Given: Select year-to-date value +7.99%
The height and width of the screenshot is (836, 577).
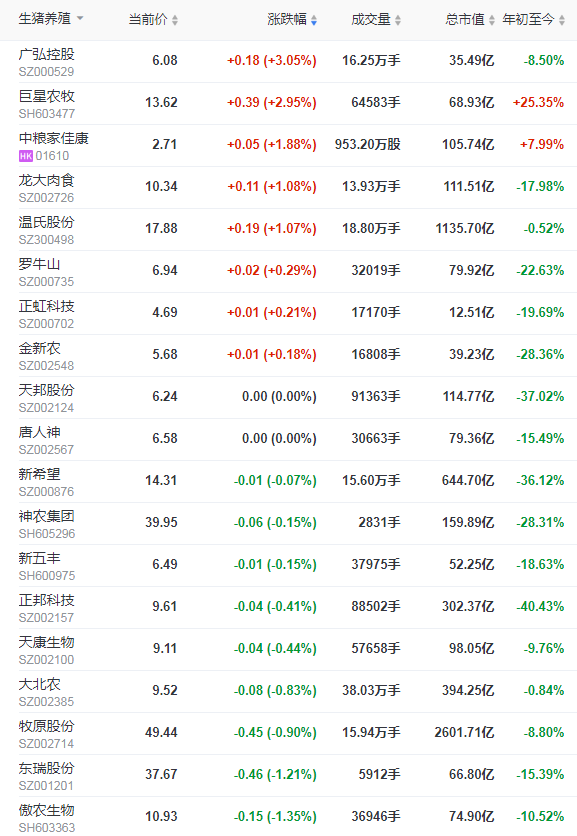Looking at the screenshot, I should point(542,144).
